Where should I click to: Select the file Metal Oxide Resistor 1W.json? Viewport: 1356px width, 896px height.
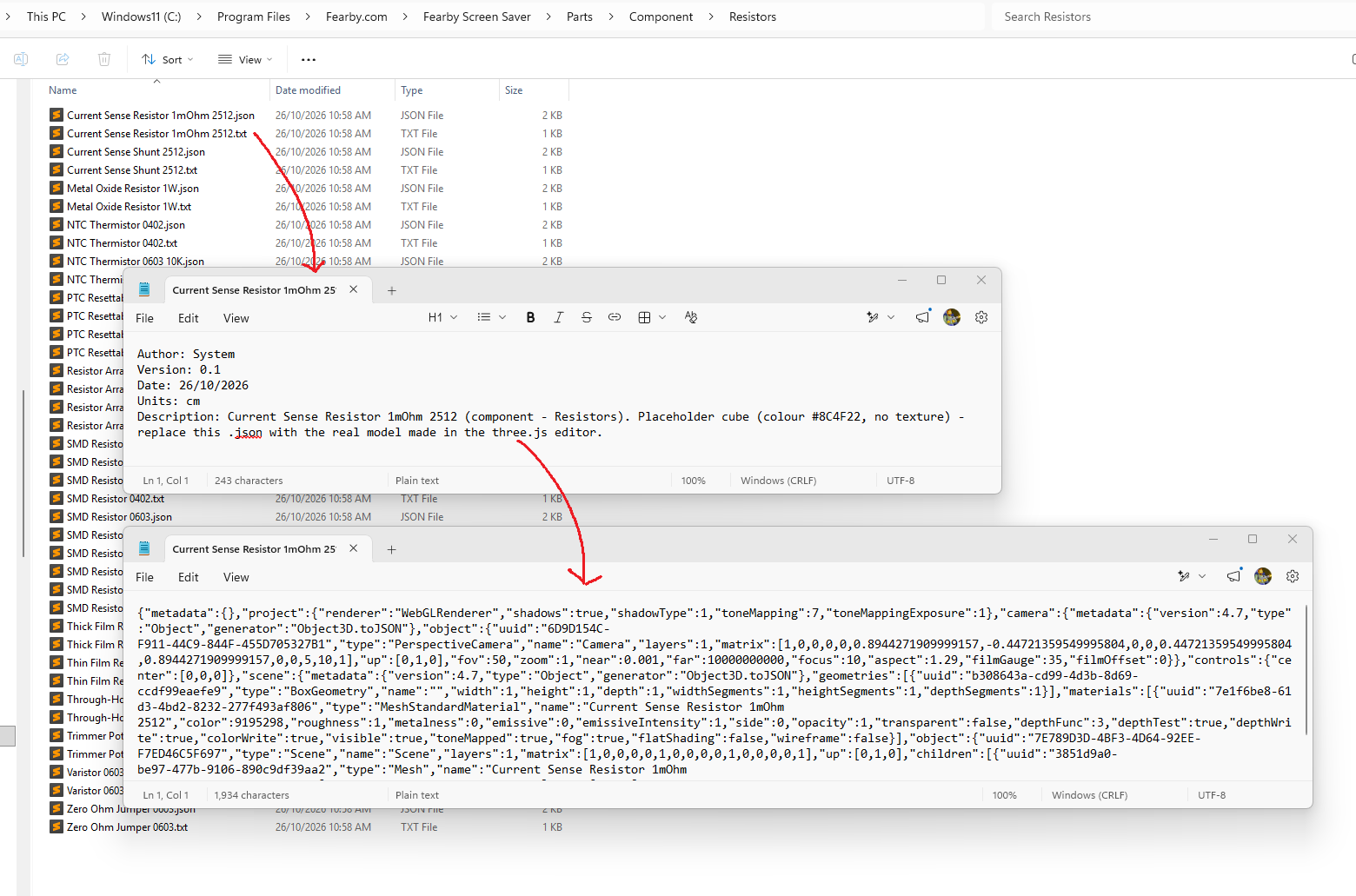coord(133,189)
